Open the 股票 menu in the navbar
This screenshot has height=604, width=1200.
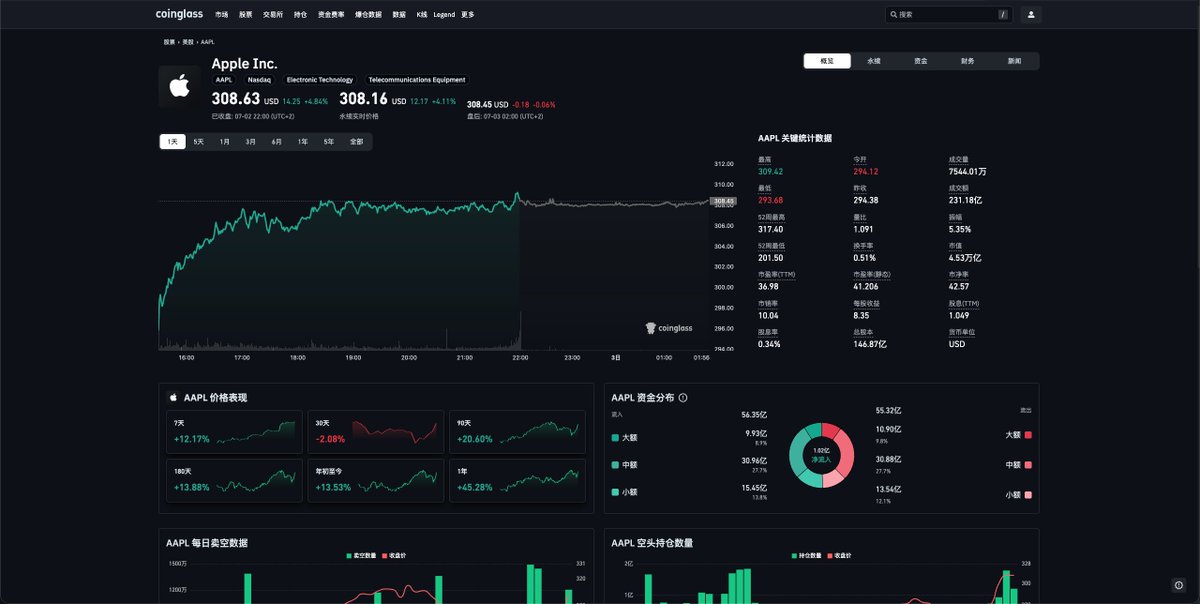click(246, 15)
